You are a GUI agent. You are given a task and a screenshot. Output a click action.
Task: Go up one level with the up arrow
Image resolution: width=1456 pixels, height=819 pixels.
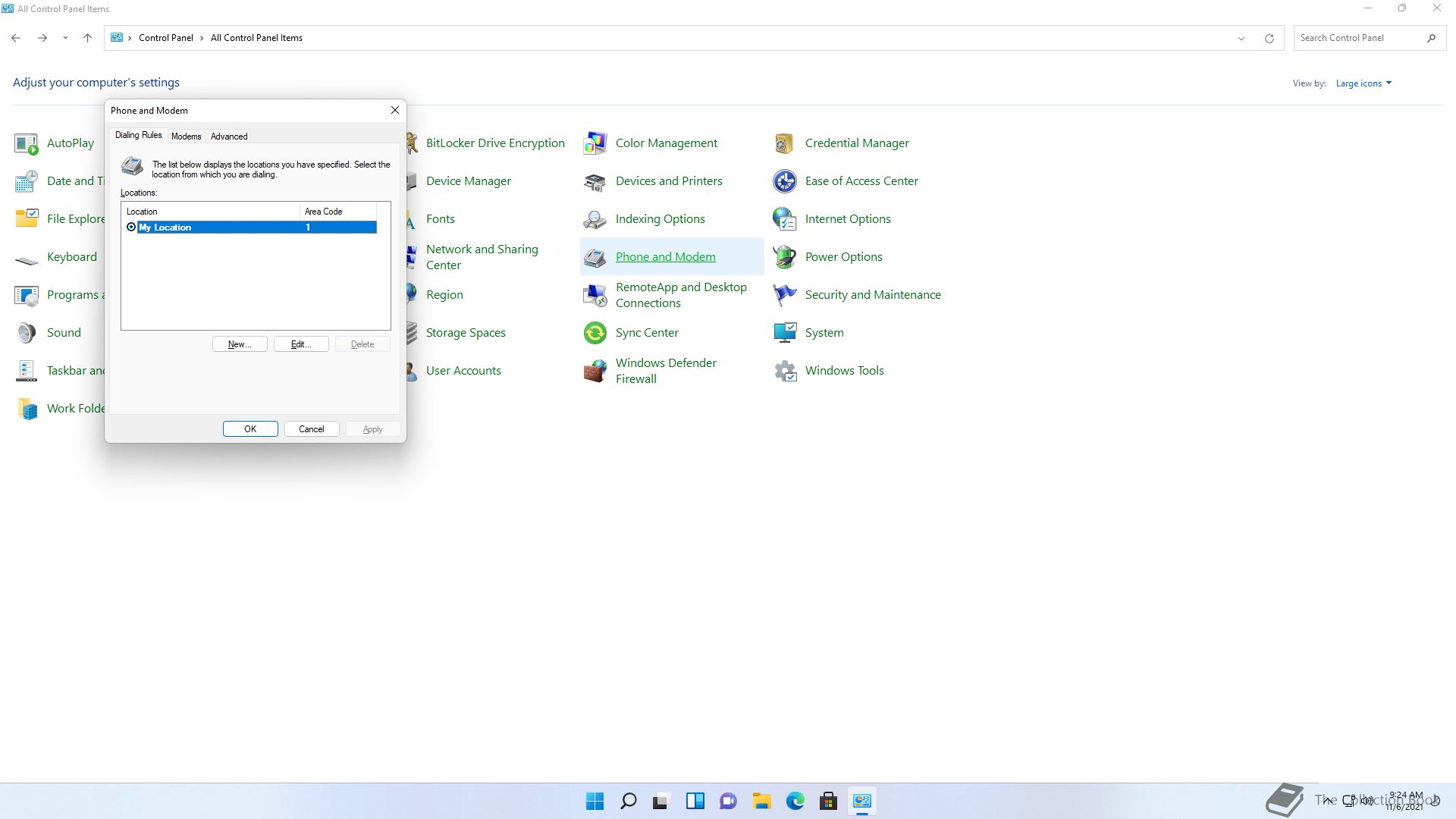coord(87,38)
